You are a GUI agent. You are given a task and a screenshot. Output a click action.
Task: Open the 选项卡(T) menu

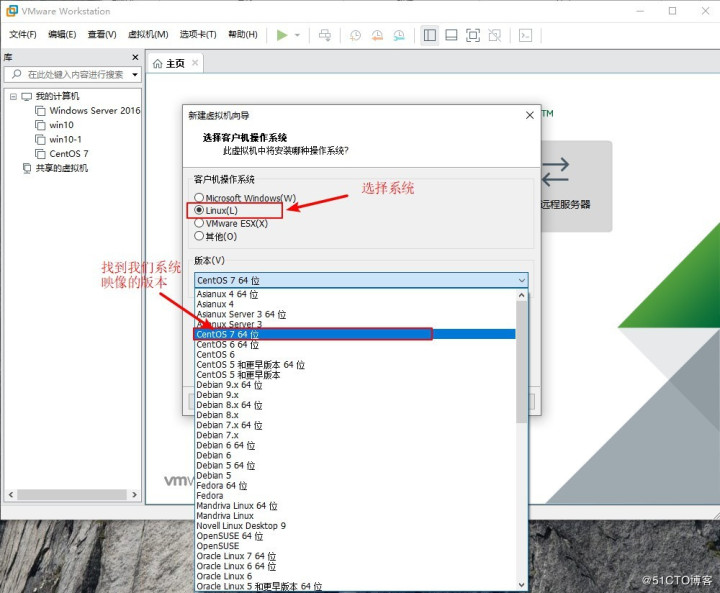pos(198,34)
